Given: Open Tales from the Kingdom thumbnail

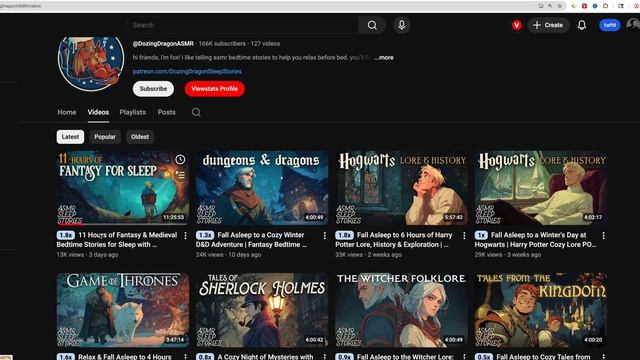Looking at the screenshot, I should [x=541, y=310].
